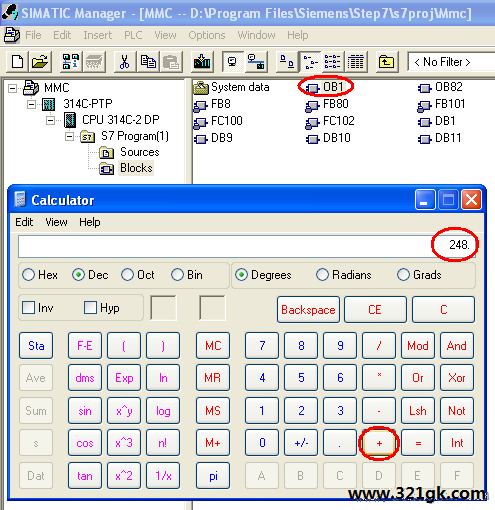Click the Open Project folder icon
Image resolution: width=495 pixels, height=510 pixels.
click(x=40, y=62)
